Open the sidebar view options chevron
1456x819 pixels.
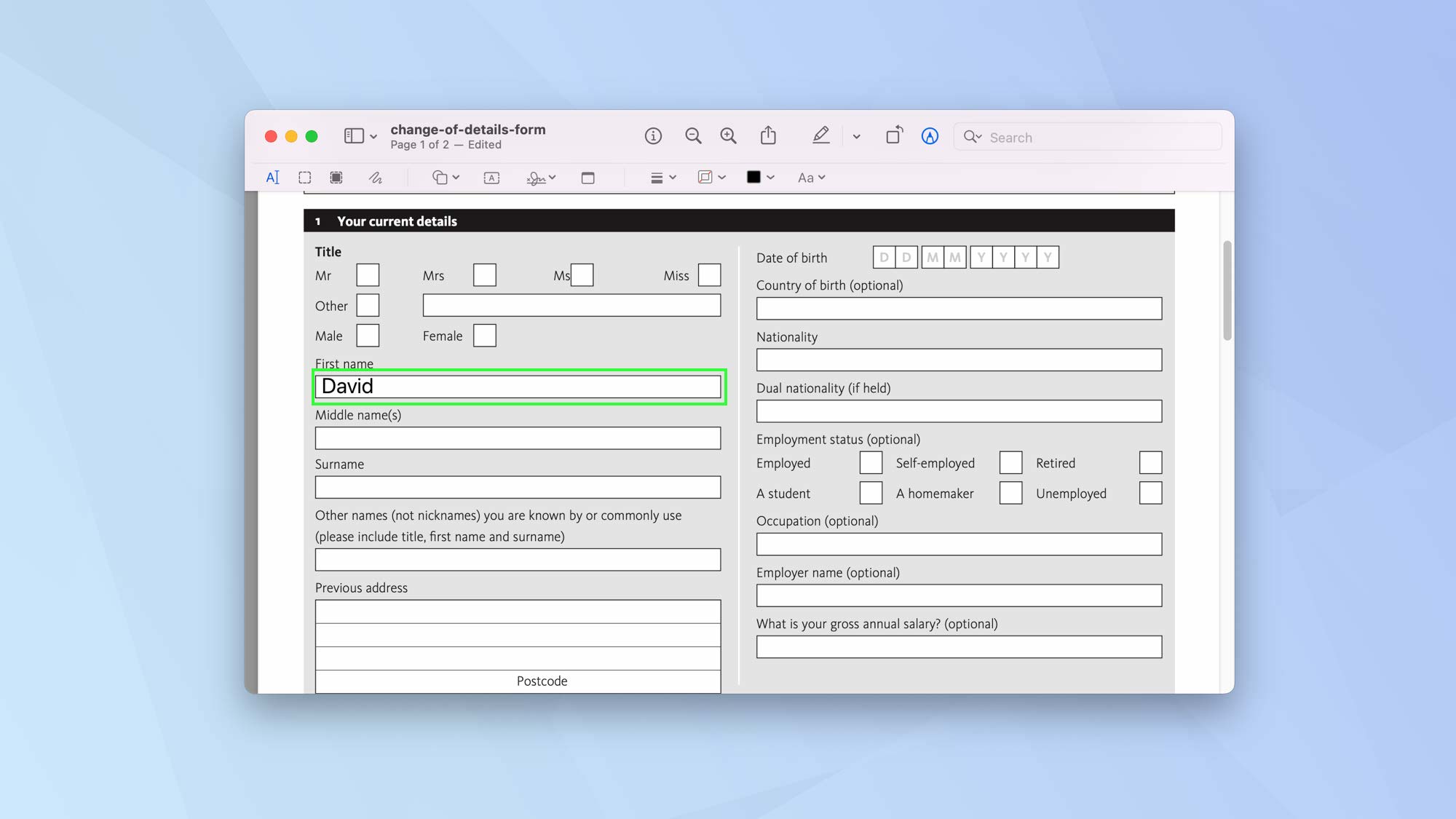pos(372,137)
